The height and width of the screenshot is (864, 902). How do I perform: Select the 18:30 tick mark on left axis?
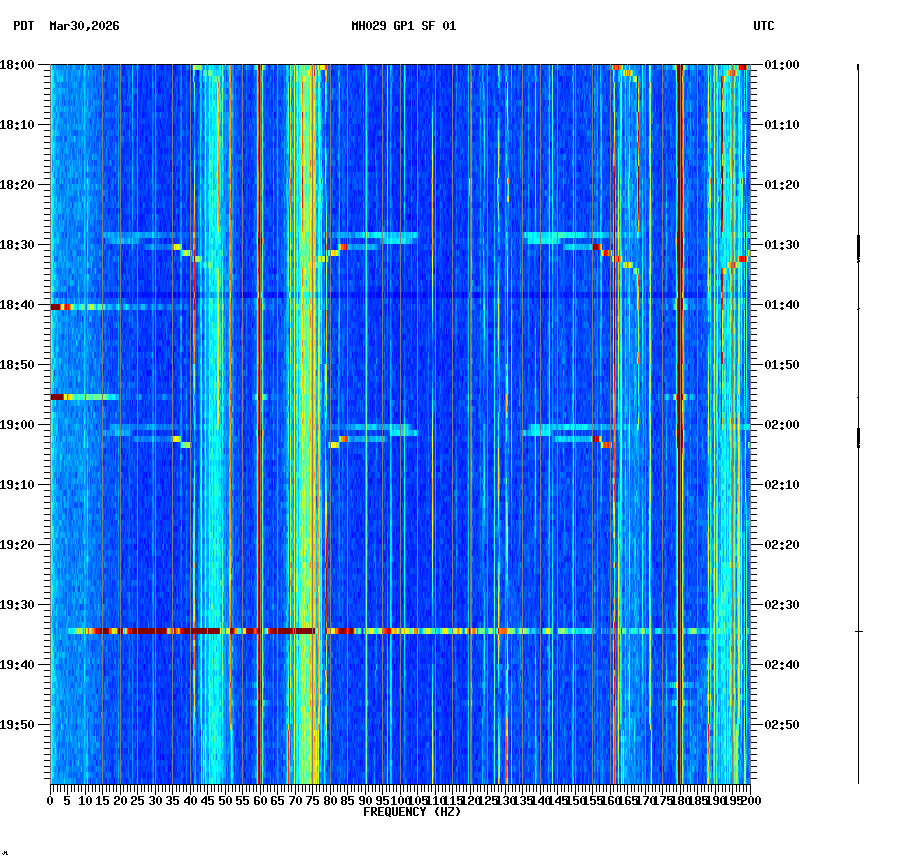point(42,244)
